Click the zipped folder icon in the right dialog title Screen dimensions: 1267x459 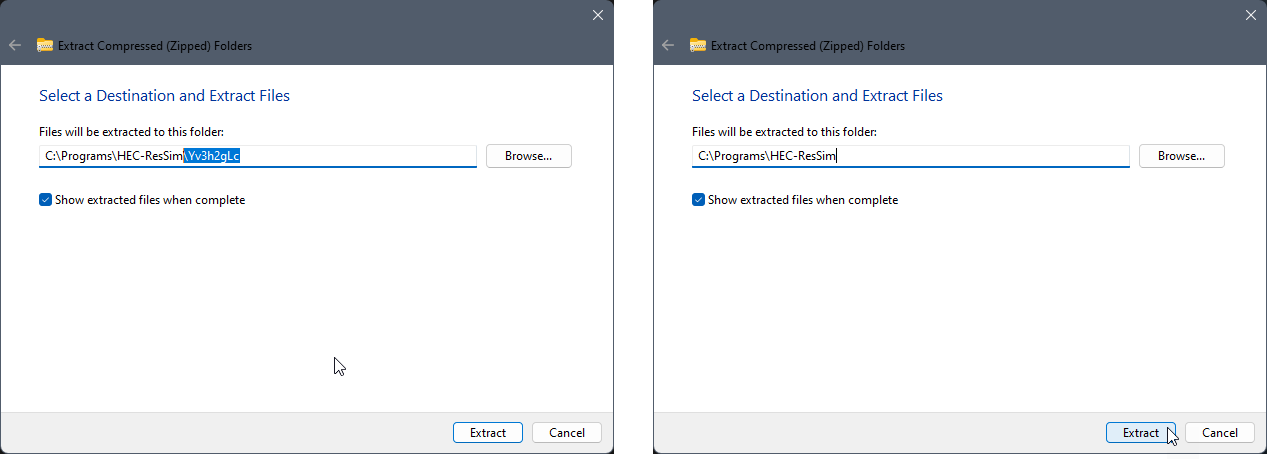(697, 45)
